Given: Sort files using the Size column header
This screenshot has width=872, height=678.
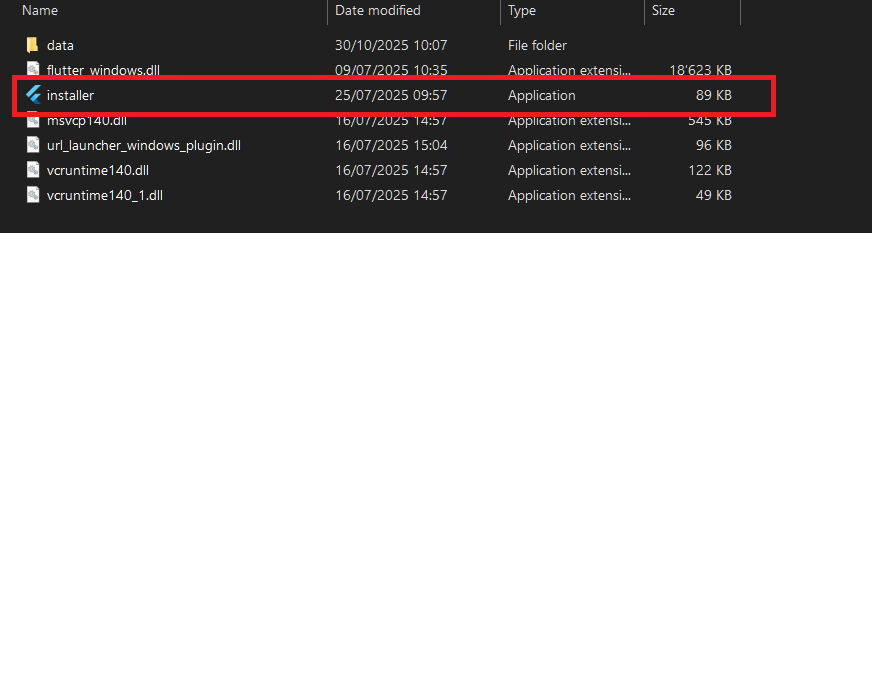Looking at the screenshot, I should (x=663, y=10).
